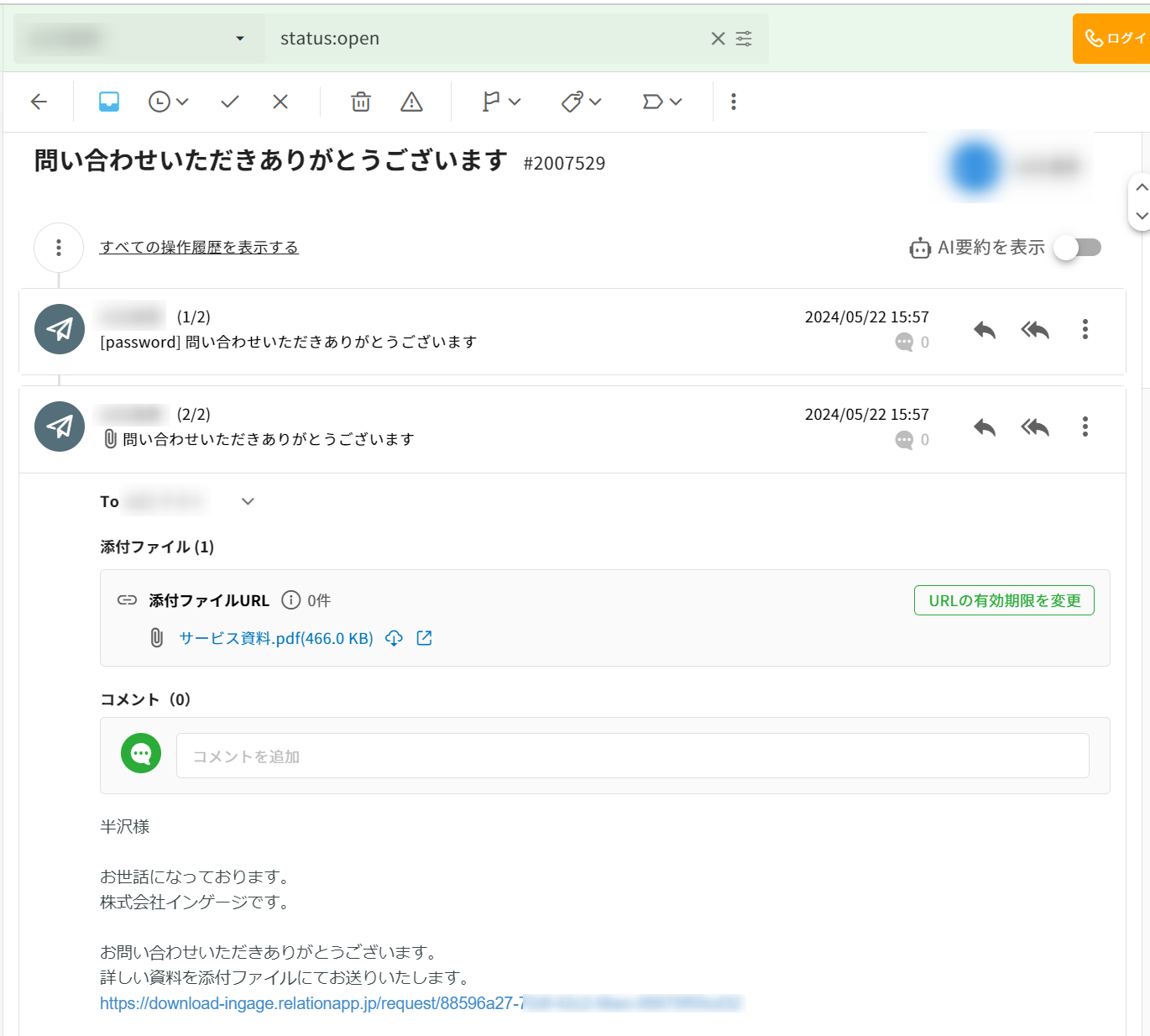
Task: Open the tag dropdown in toolbar
Action: [582, 102]
